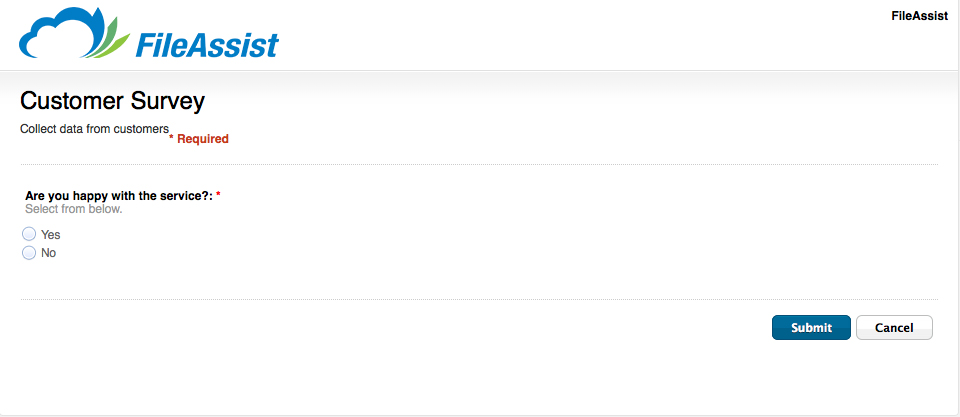960x417 pixels.
Task: Click the Customer Survey heading
Action: click(x=113, y=101)
